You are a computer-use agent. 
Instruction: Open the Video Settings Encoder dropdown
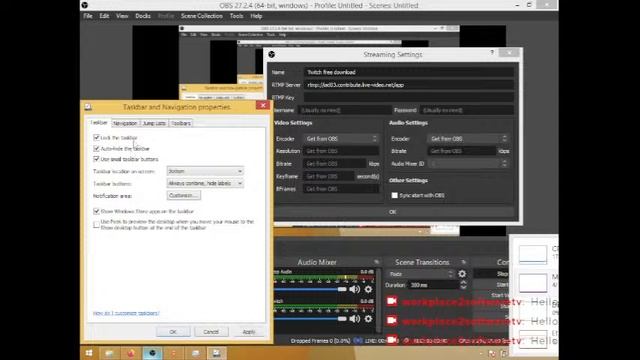341,139
